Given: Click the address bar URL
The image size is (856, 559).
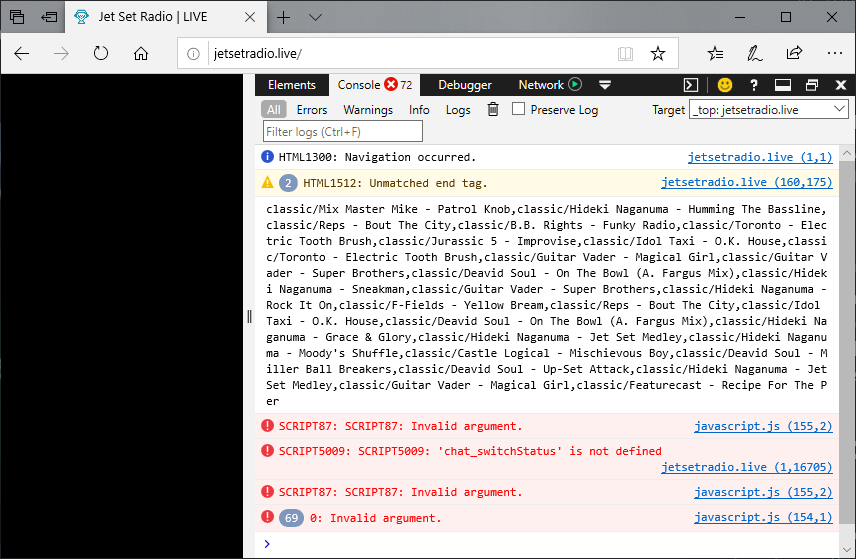Looking at the screenshot, I should (x=258, y=53).
